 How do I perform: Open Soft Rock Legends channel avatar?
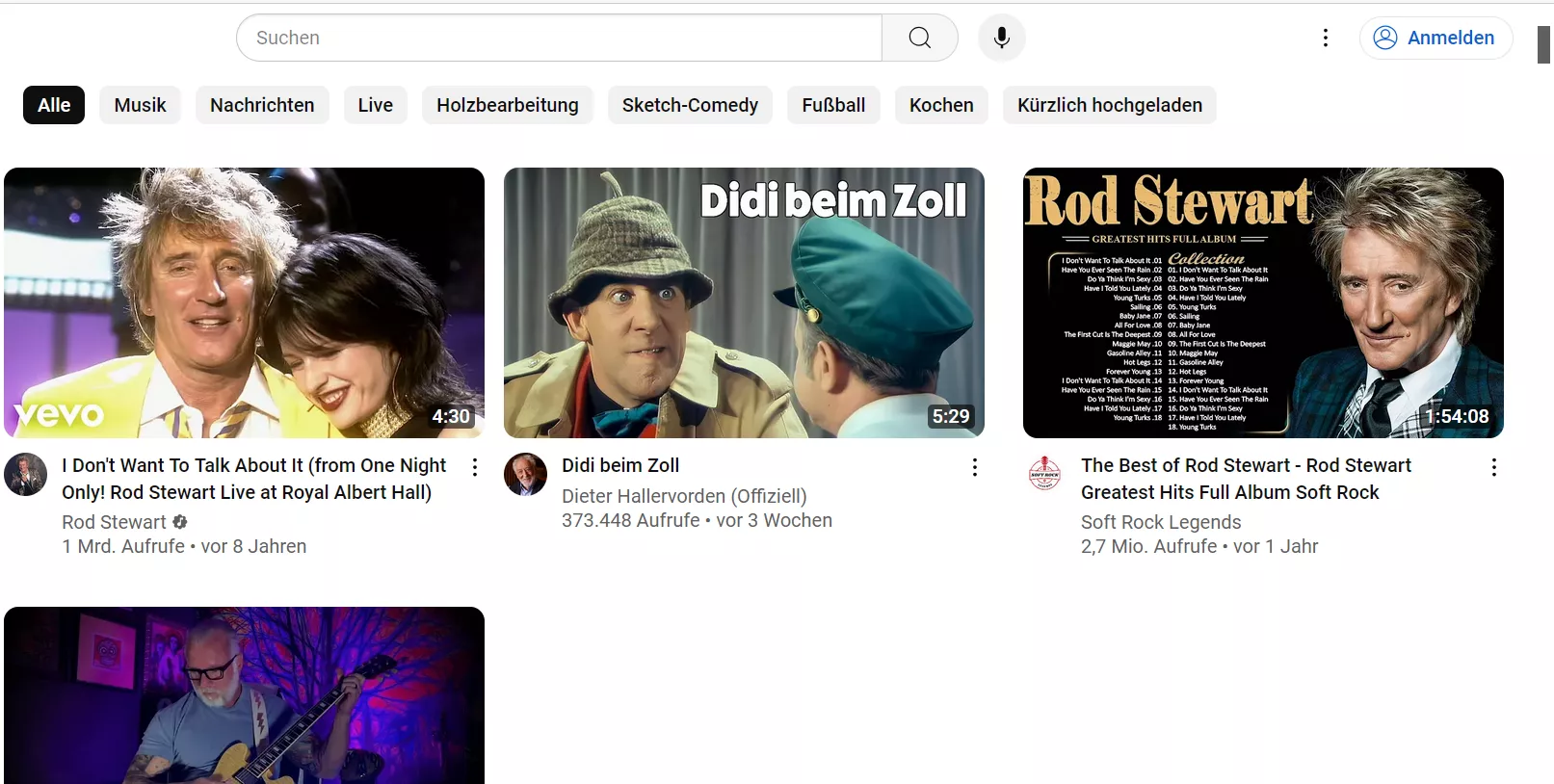(1044, 475)
